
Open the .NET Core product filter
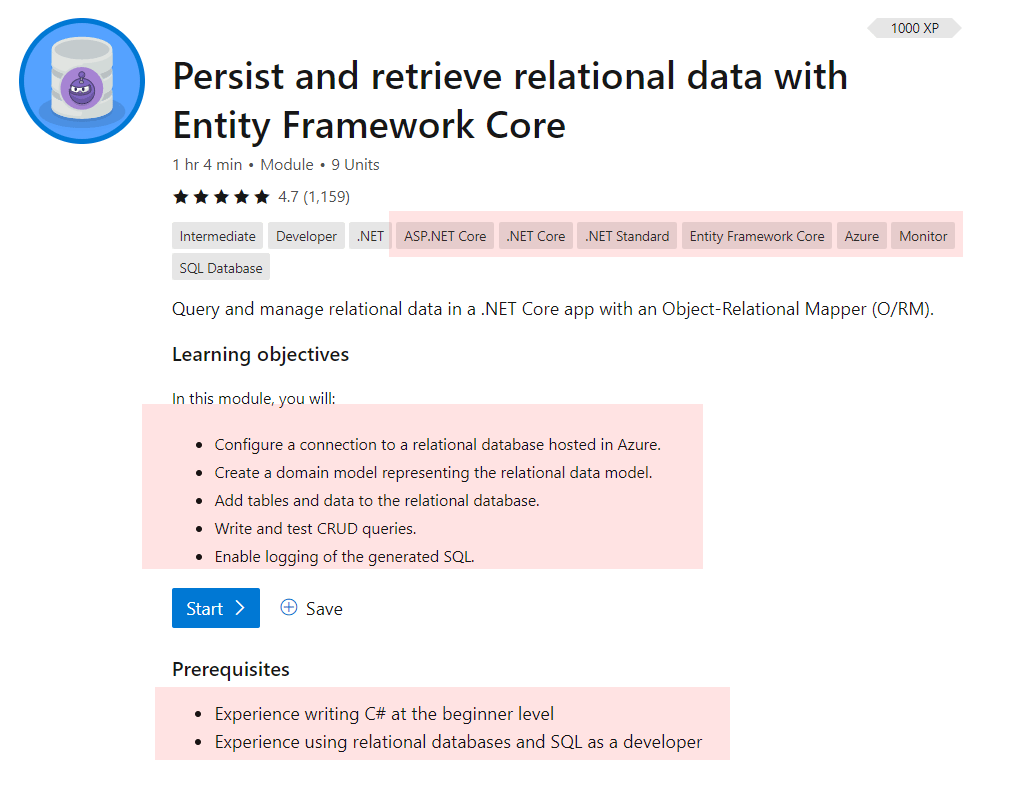tap(535, 235)
